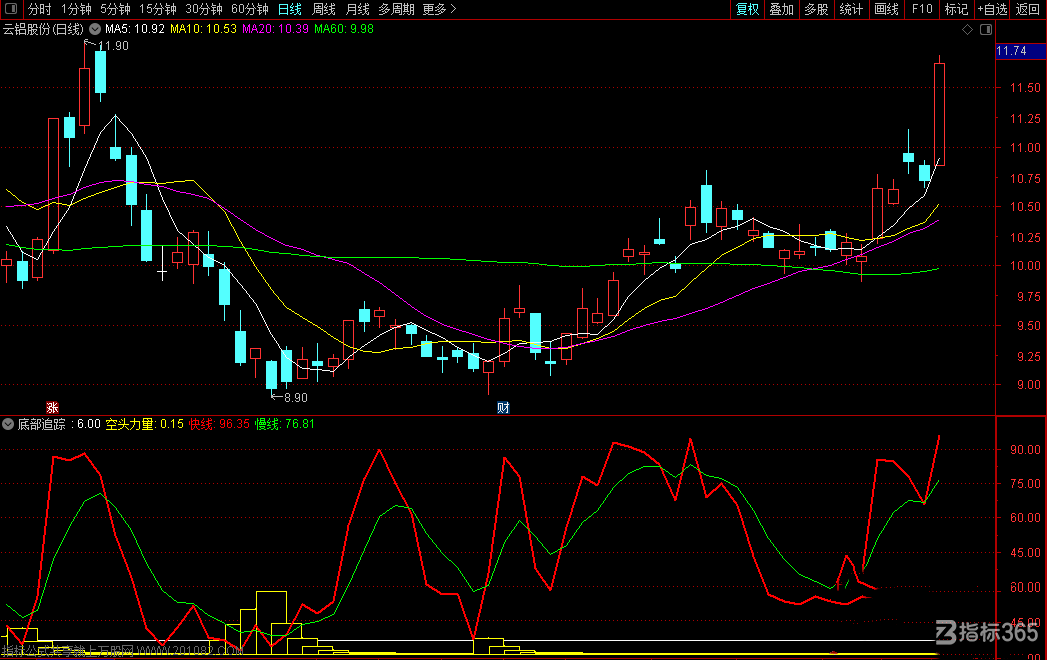Open the 30分钟 chart period
The height and width of the screenshot is (660, 1047).
click(x=204, y=9)
